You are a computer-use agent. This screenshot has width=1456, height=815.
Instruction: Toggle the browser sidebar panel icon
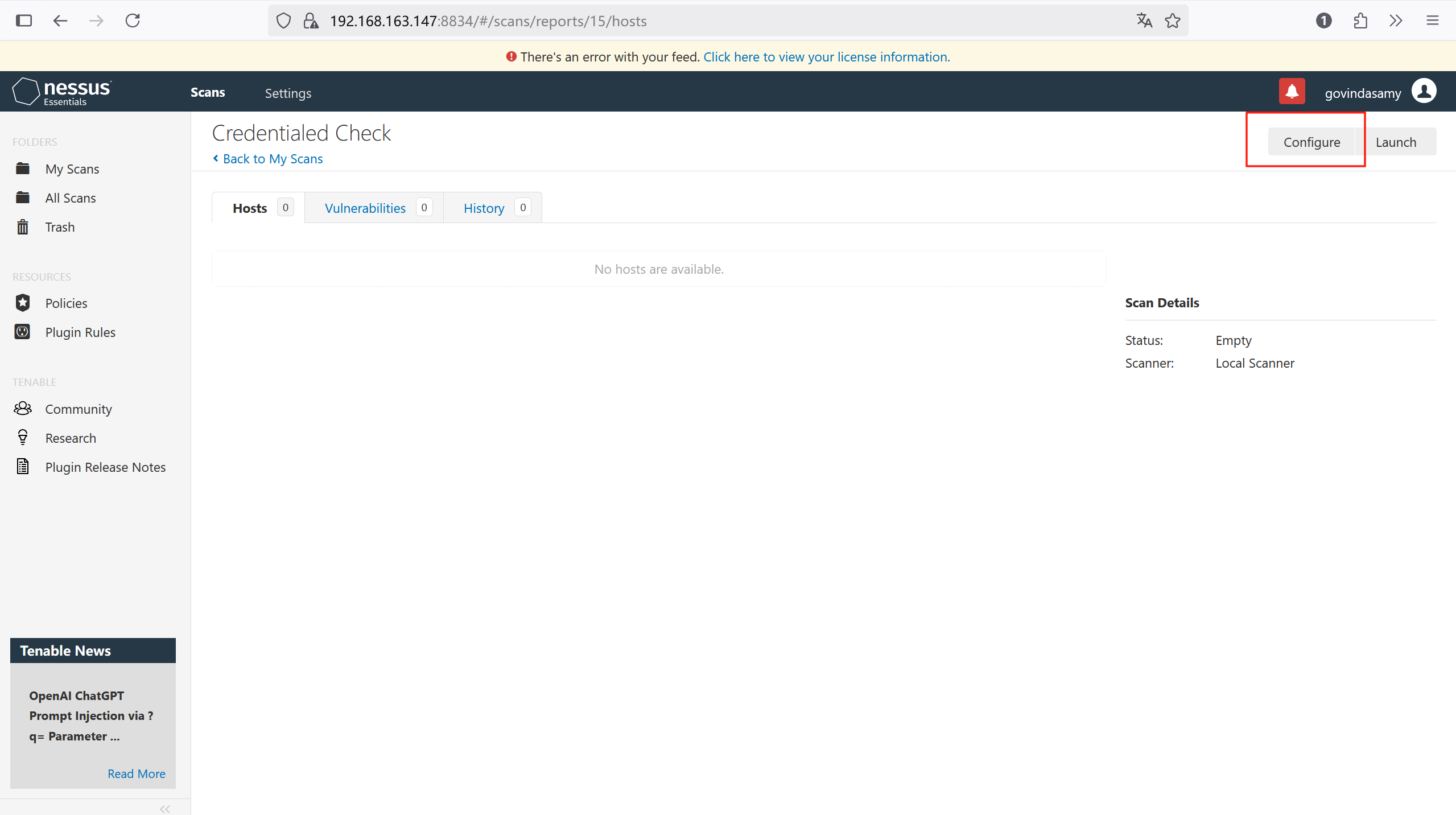(24, 21)
